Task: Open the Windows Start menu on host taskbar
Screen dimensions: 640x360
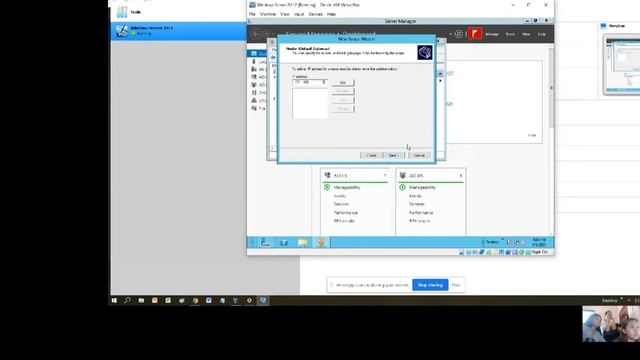Action: coord(114,300)
